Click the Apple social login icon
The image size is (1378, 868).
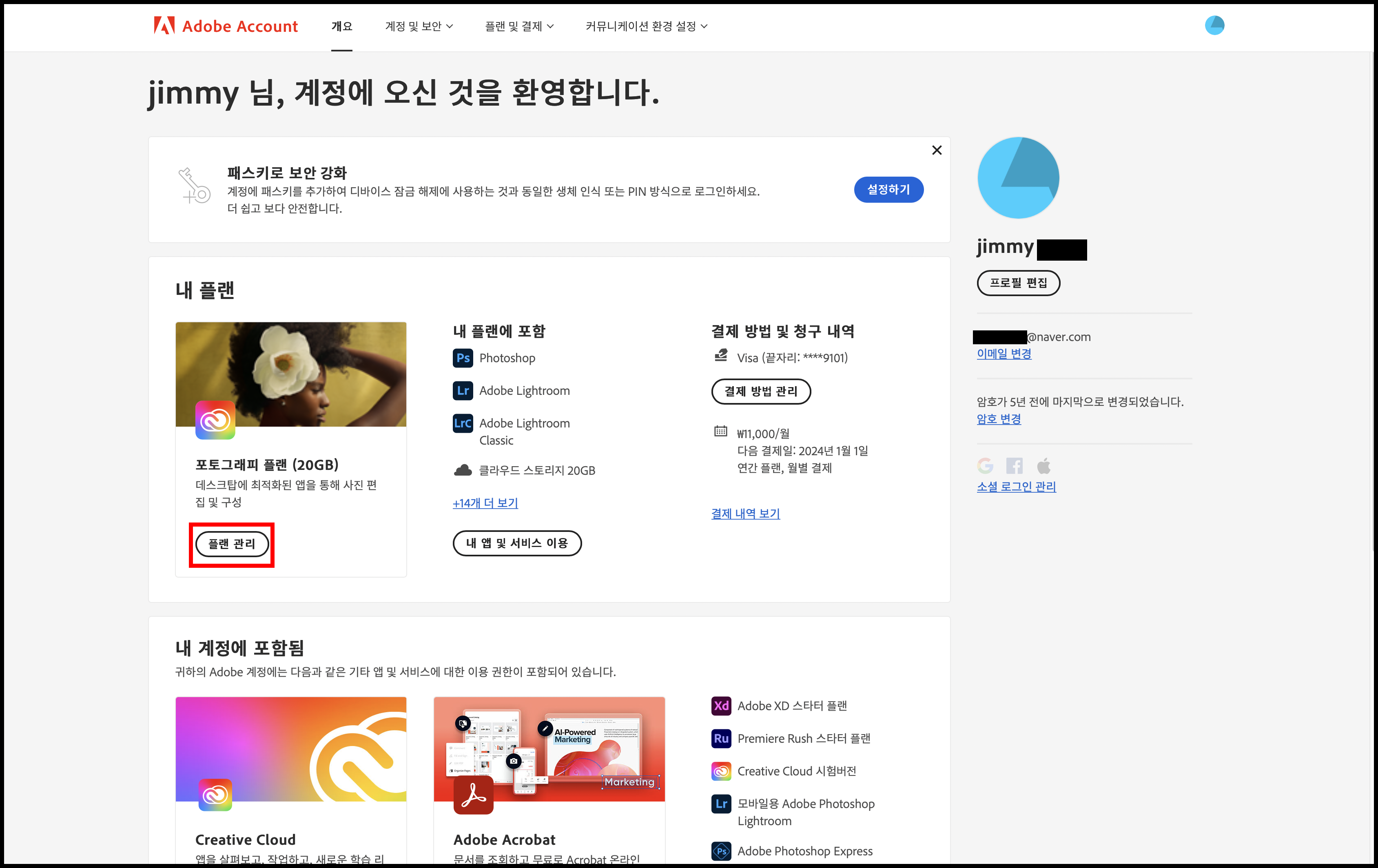point(1044,466)
